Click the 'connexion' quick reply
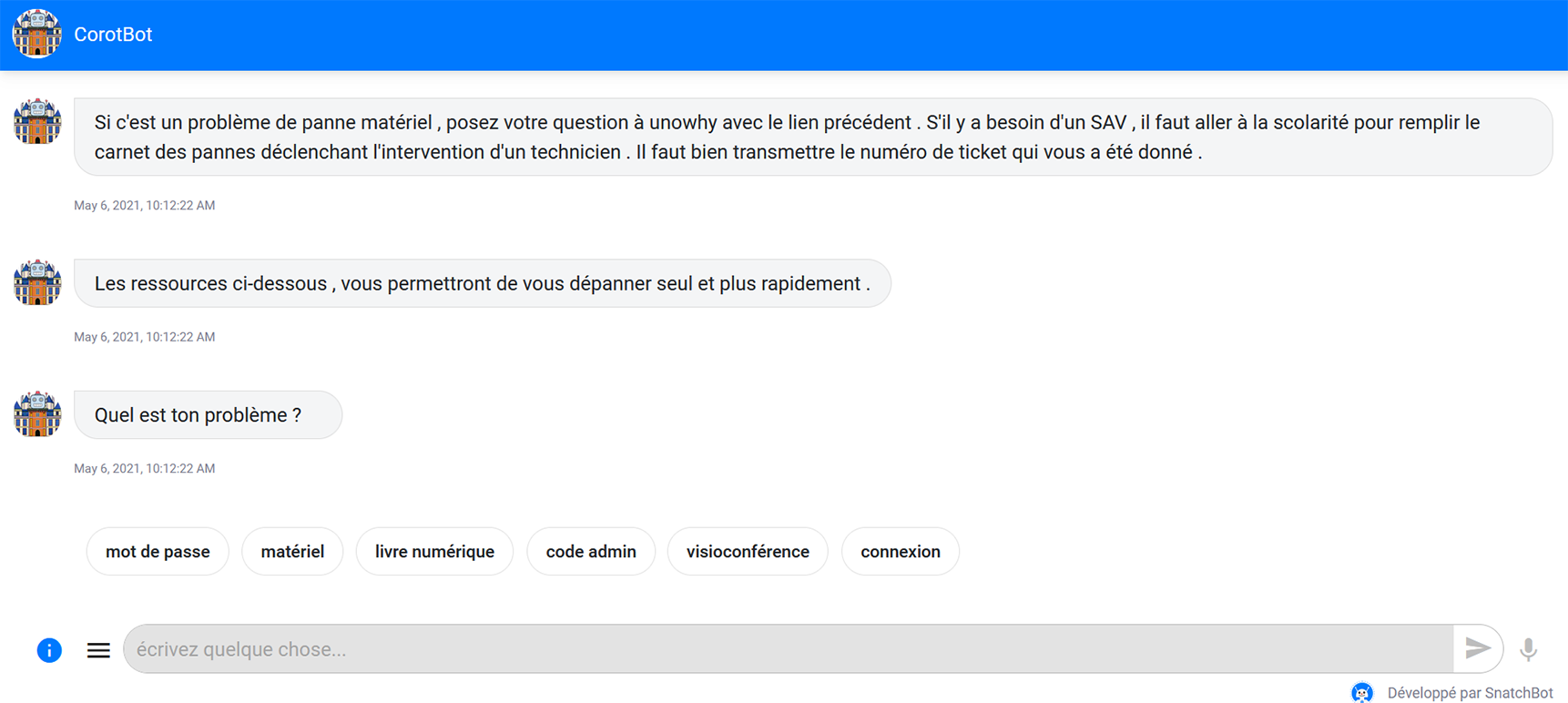1568x703 pixels. [901, 552]
